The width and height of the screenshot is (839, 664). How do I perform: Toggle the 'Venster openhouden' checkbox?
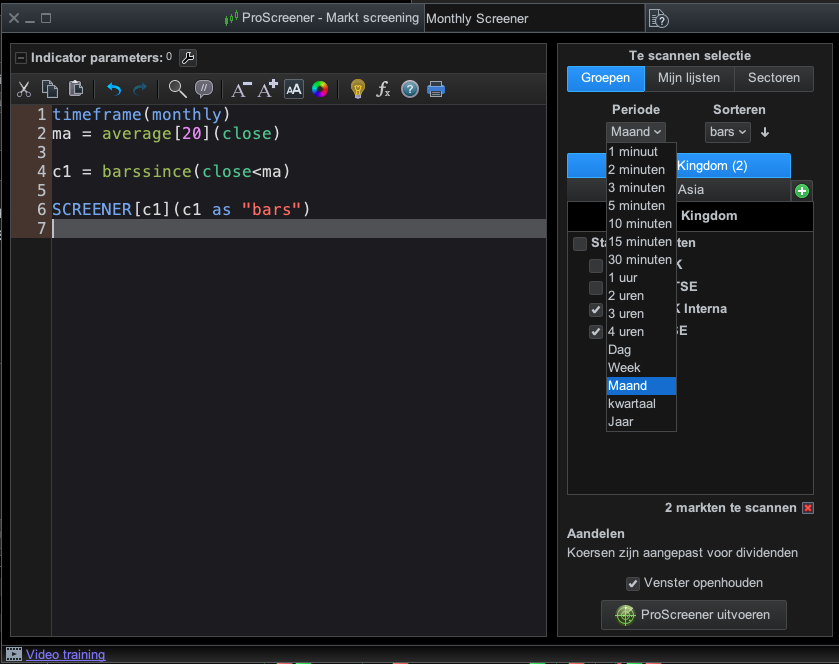tap(632, 584)
